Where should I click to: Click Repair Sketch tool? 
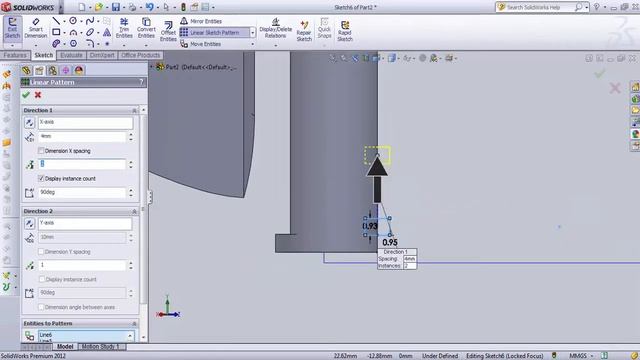pyautogui.click(x=304, y=31)
